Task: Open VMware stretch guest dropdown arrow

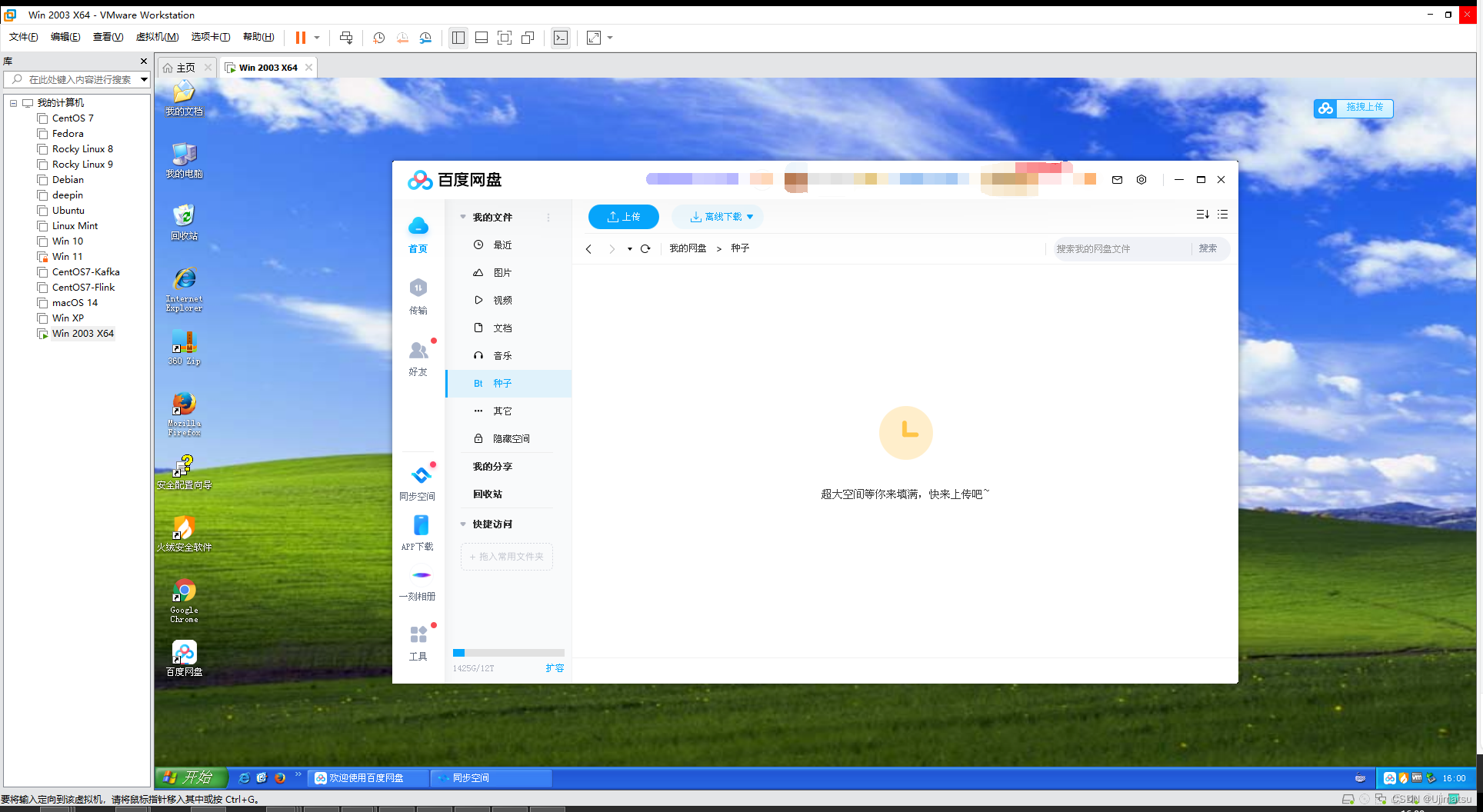Action: pyautogui.click(x=610, y=38)
